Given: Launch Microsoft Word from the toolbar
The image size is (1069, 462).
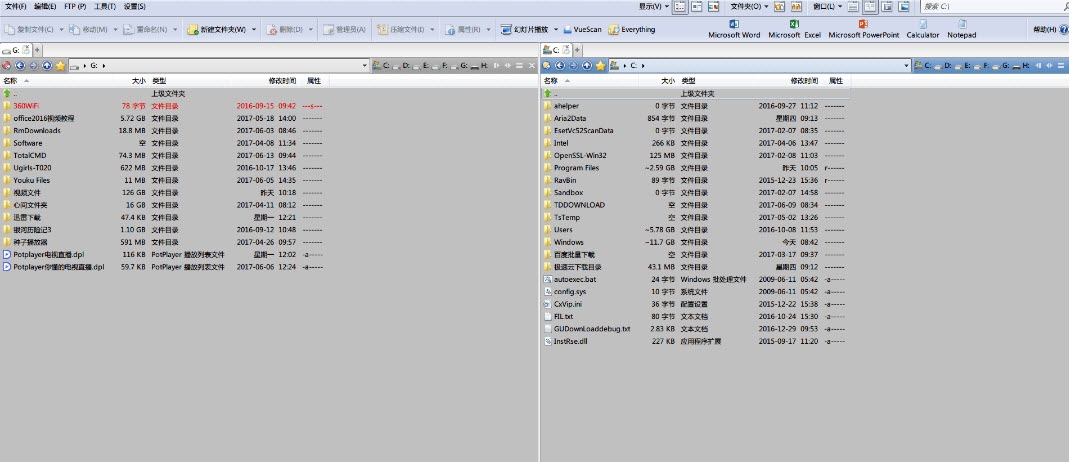Looking at the screenshot, I should 734,29.
